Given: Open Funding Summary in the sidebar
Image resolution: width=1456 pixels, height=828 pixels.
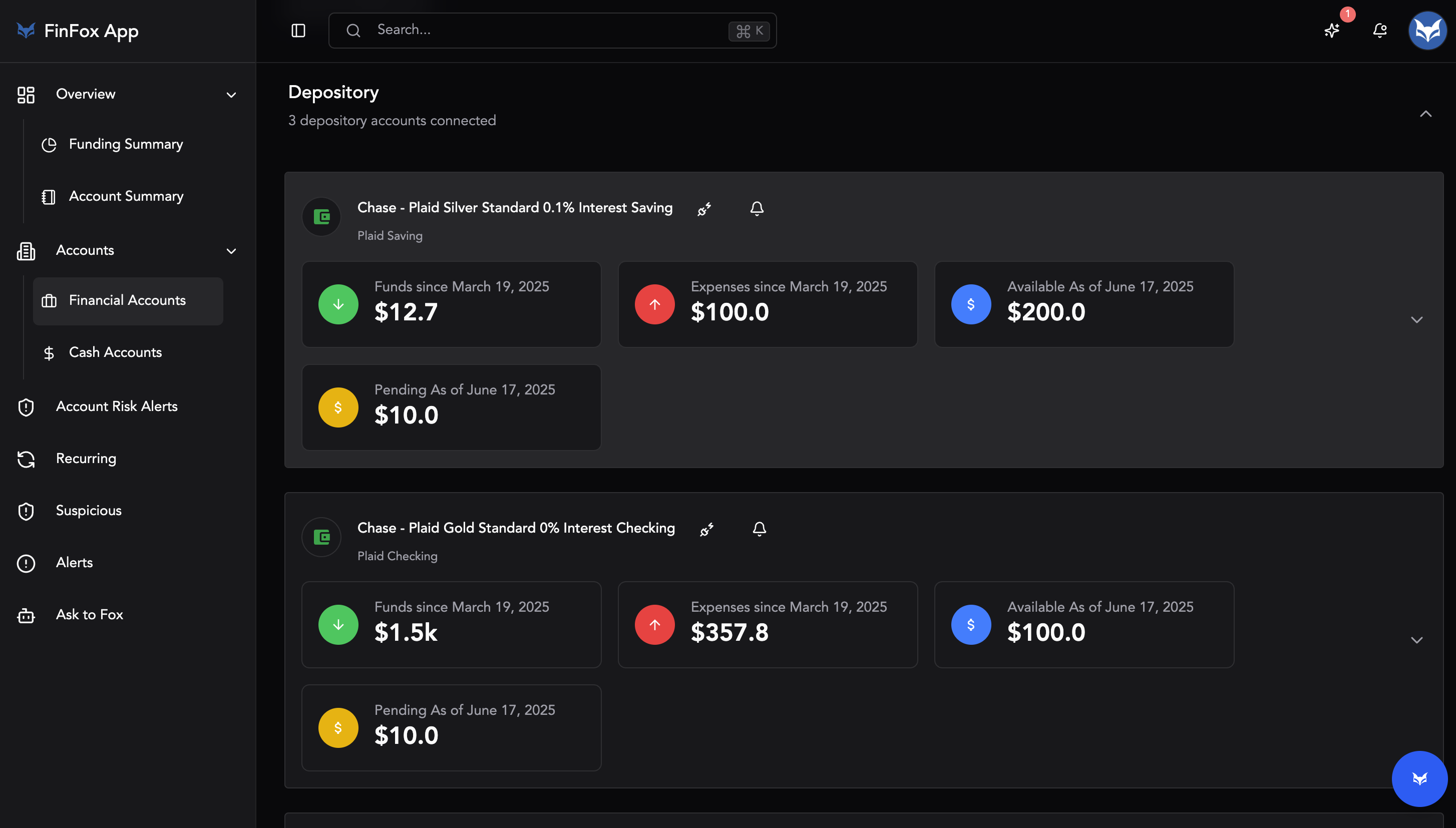Looking at the screenshot, I should pyautogui.click(x=128, y=145).
